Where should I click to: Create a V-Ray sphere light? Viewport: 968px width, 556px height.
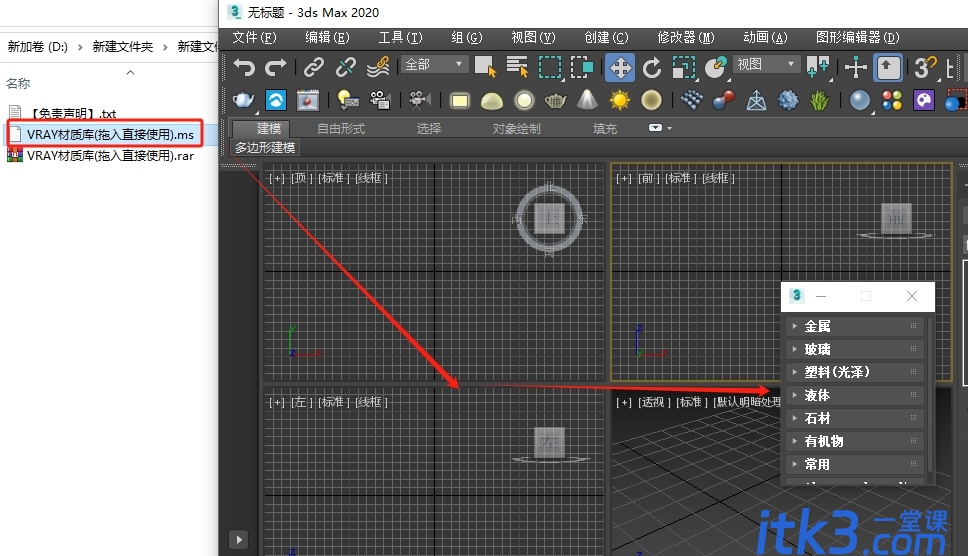pyautogui.click(x=524, y=101)
